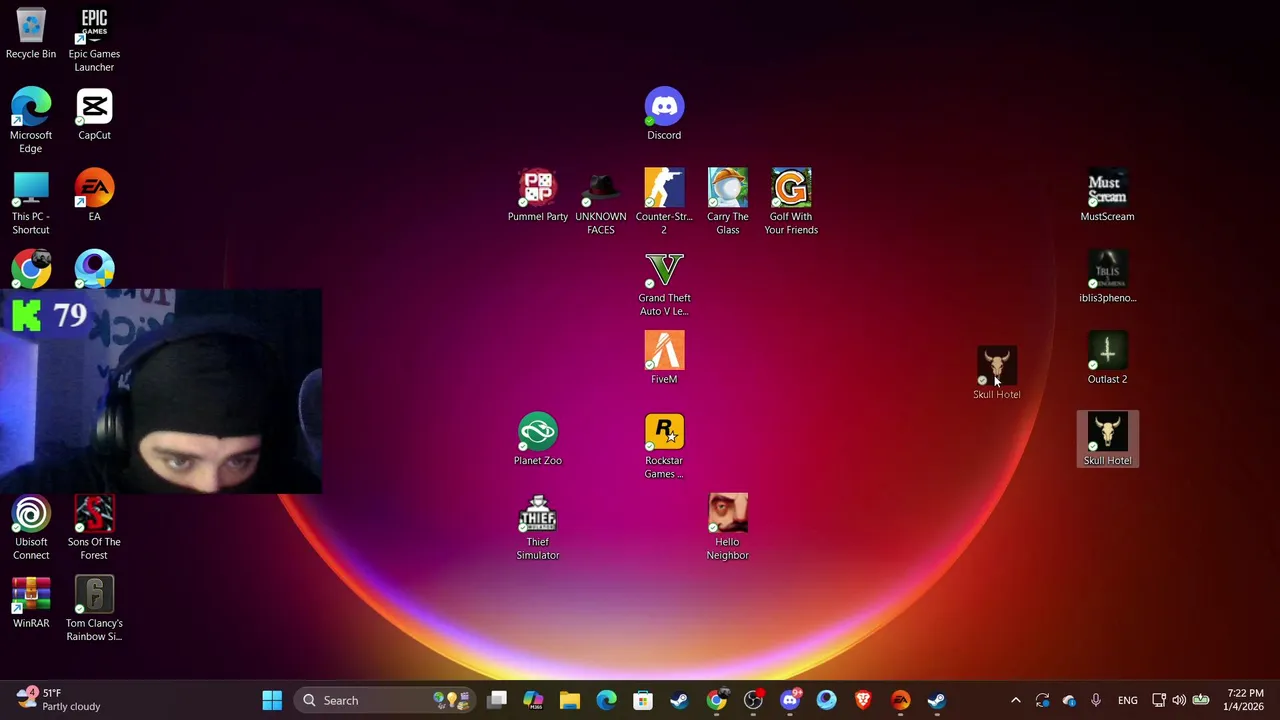
Task: Select the CapCut desktop icon
Action: point(94,114)
